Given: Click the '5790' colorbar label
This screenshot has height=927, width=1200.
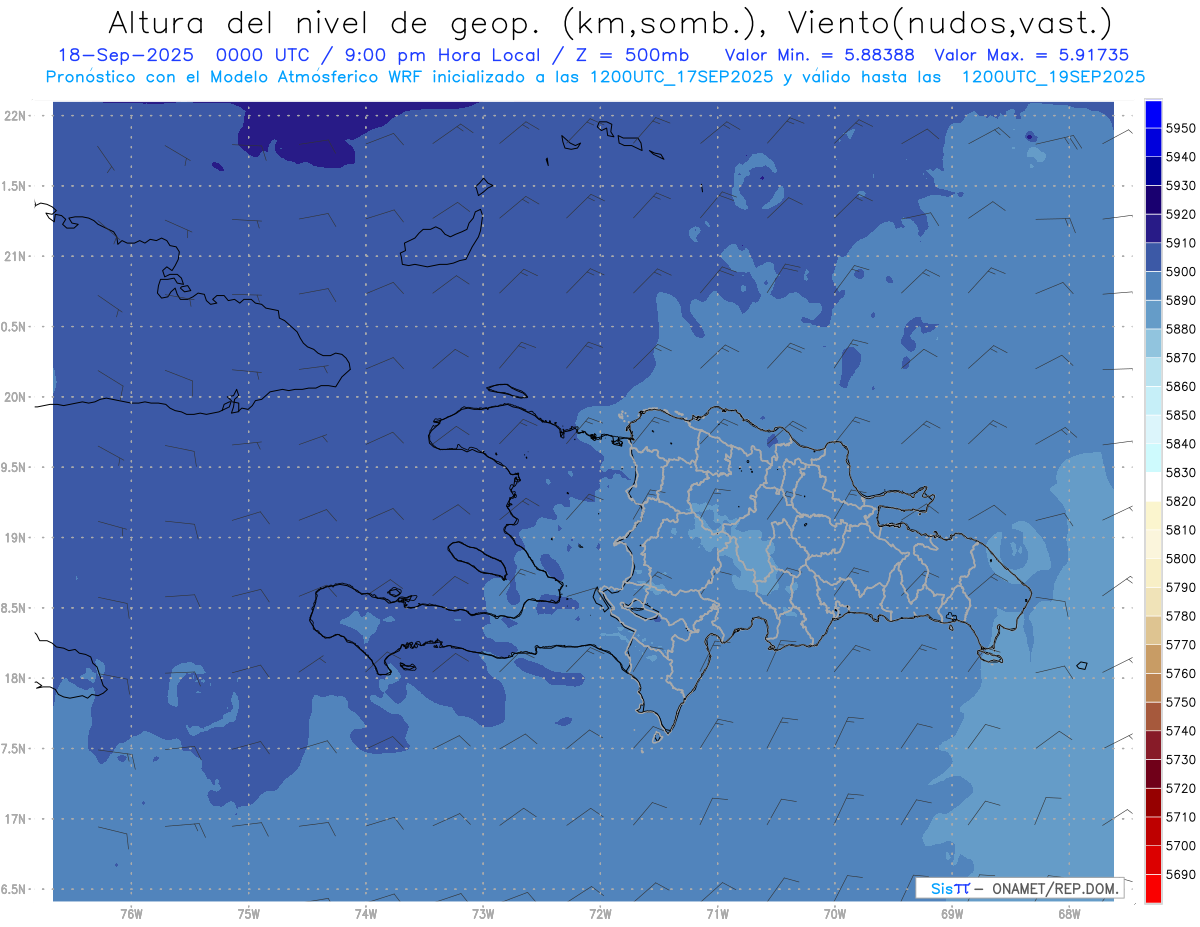Looking at the screenshot, I should coord(1181,587).
